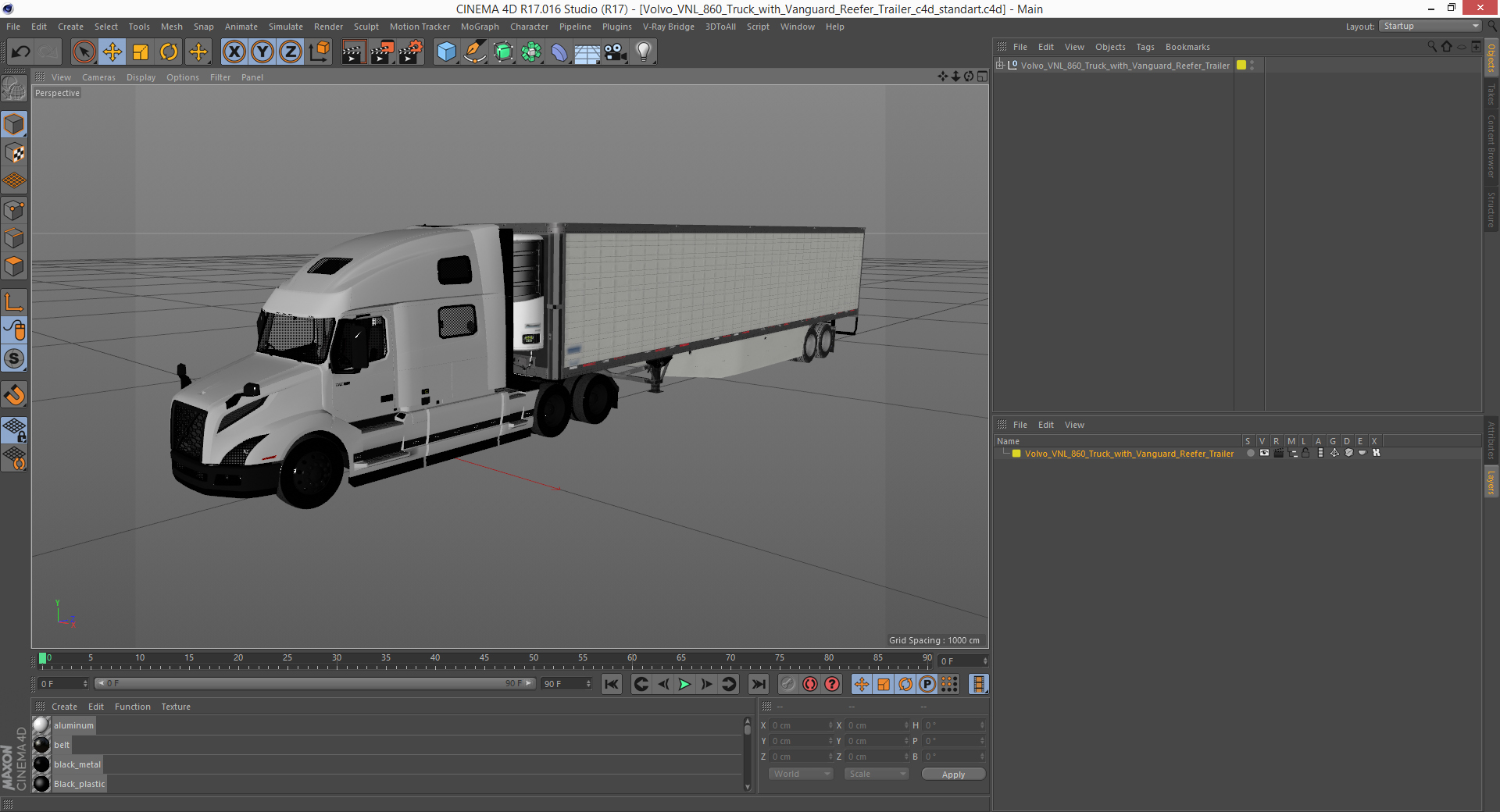This screenshot has width=1500, height=812.
Task: Open World coordinate mode dropdown
Action: coord(801,774)
